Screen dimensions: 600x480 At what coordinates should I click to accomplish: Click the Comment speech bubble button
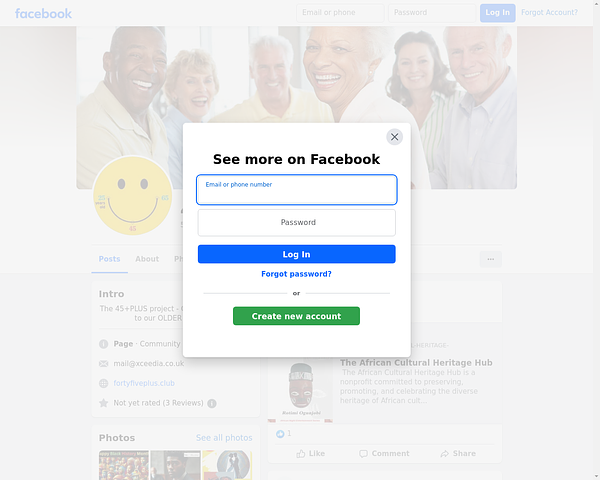click(x=384, y=454)
